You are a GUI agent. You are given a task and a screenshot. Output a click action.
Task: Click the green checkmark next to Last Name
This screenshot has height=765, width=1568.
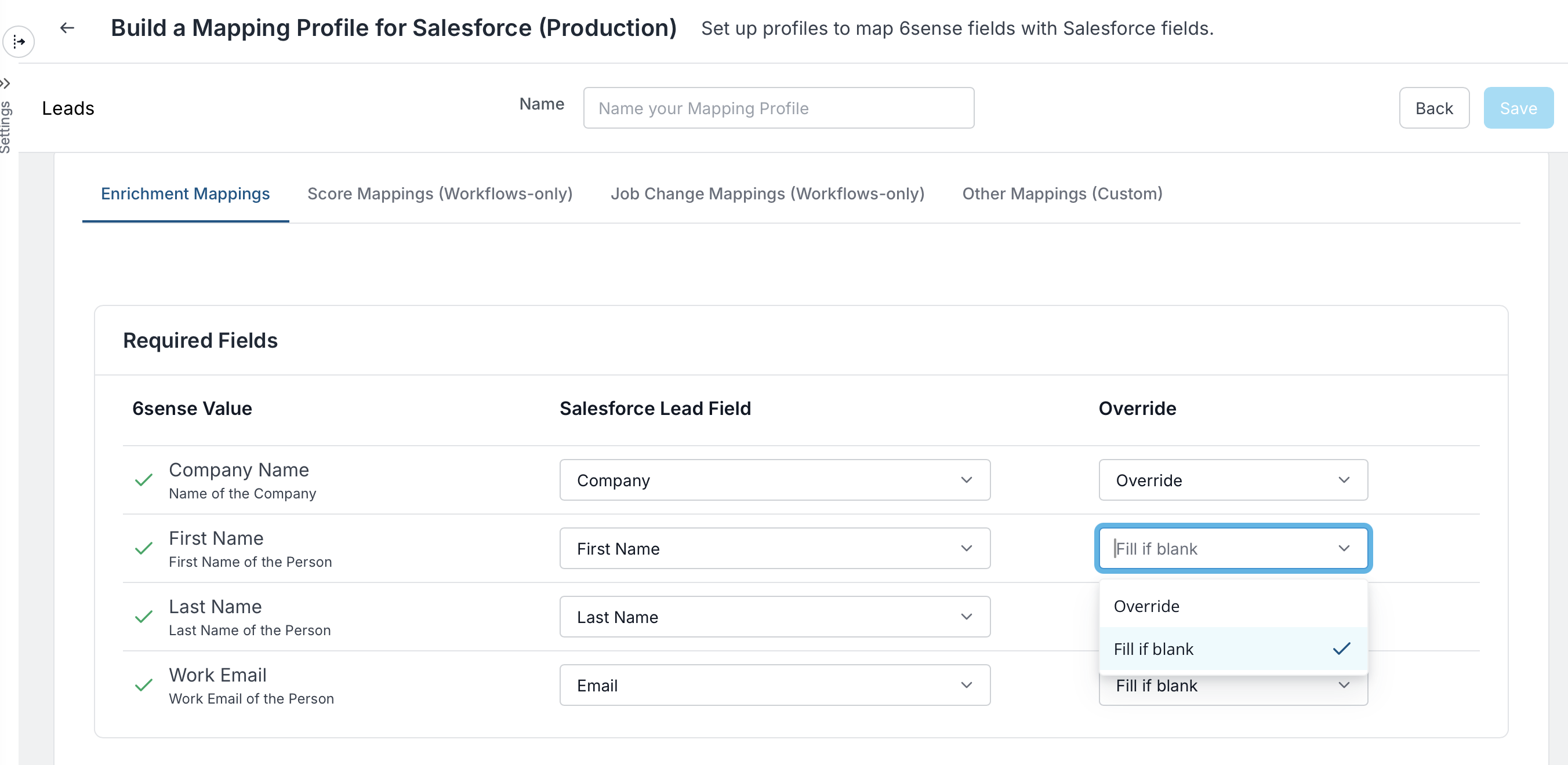click(144, 617)
